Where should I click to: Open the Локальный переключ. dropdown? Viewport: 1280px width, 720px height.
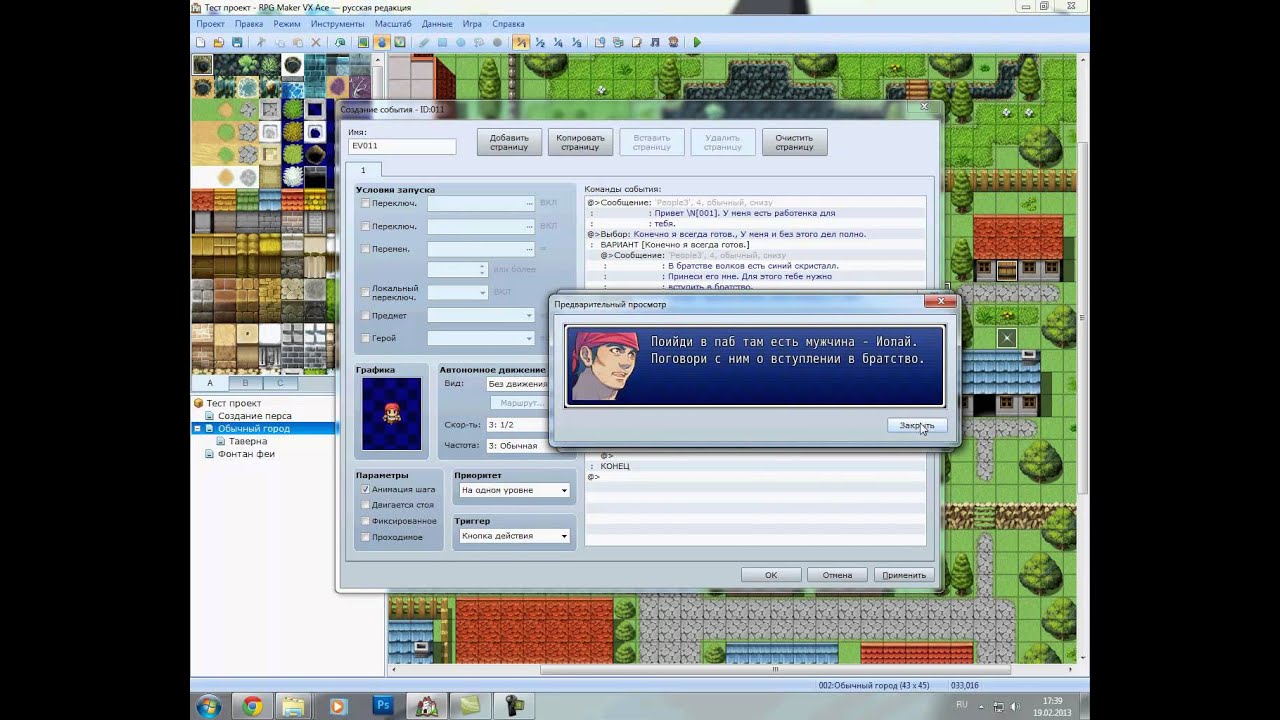(x=457, y=292)
